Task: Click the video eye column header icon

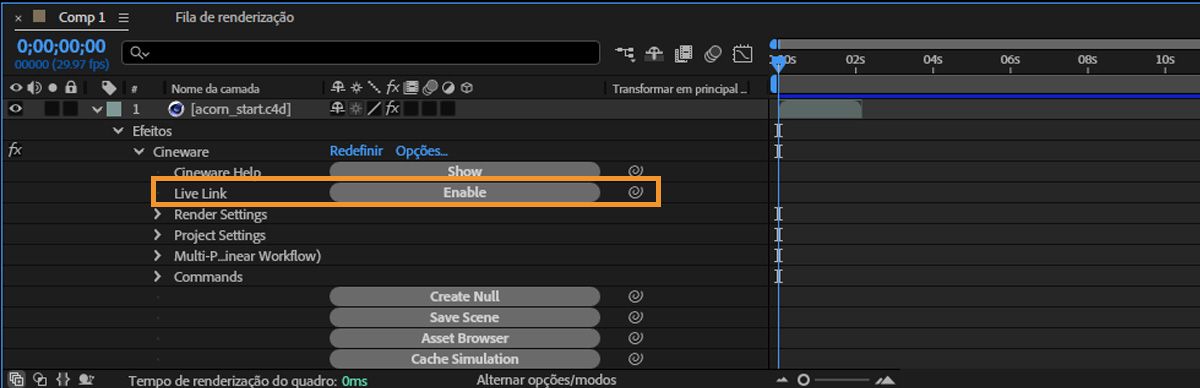Action: pyautogui.click(x=16, y=88)
